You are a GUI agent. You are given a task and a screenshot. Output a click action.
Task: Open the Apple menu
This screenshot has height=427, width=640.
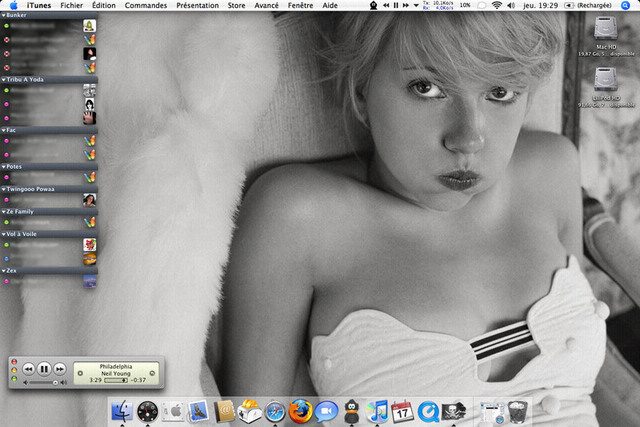click(x=13, y=5)
